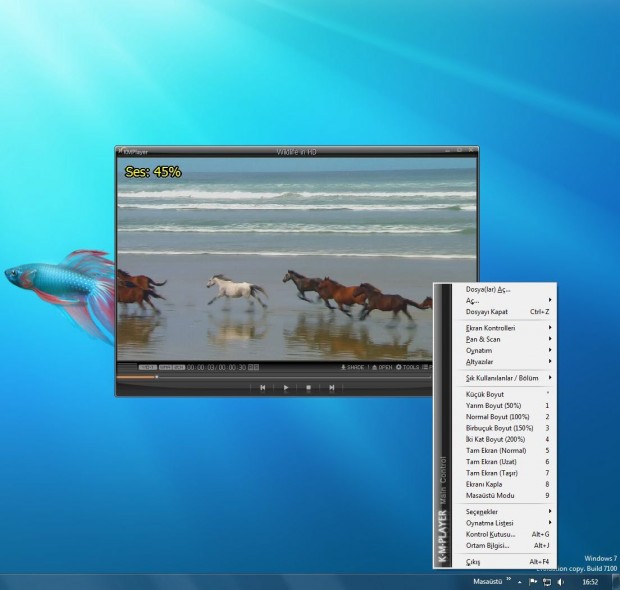Open the TOOLS gear in the player bar
The image size is (620, 590).
pos(407,367)
